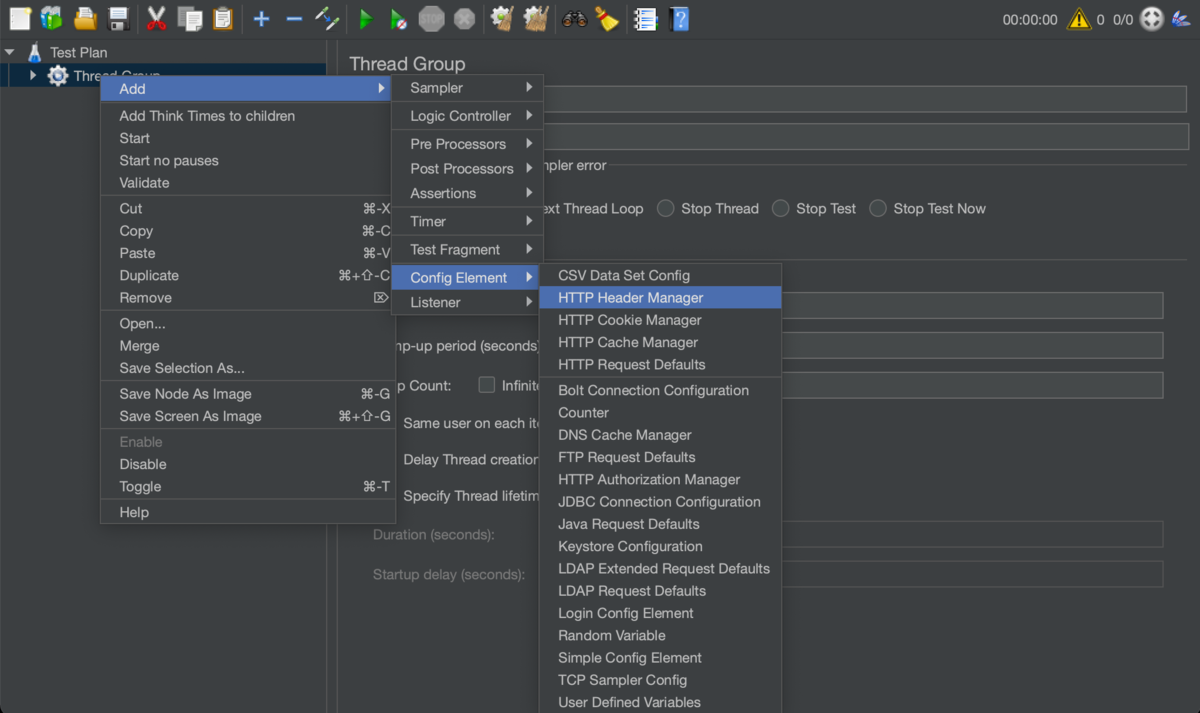Click the blue minus Collapse All icon
This screenshot has width=1200, height=713.
coord(294,18)
